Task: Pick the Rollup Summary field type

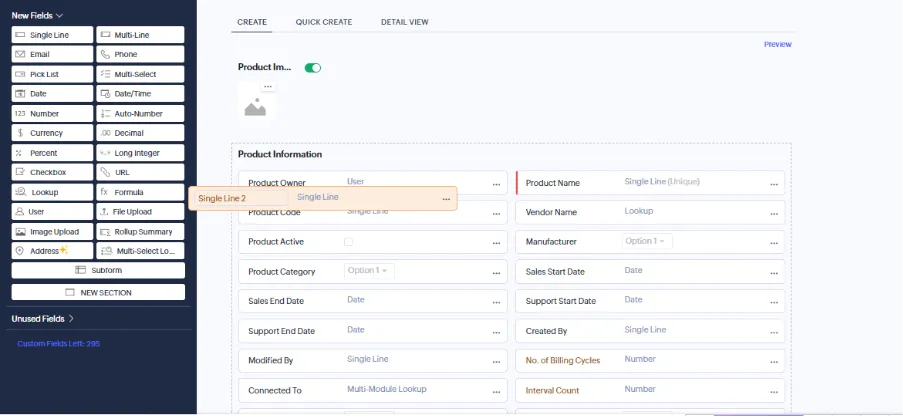Action: point(140,232)
